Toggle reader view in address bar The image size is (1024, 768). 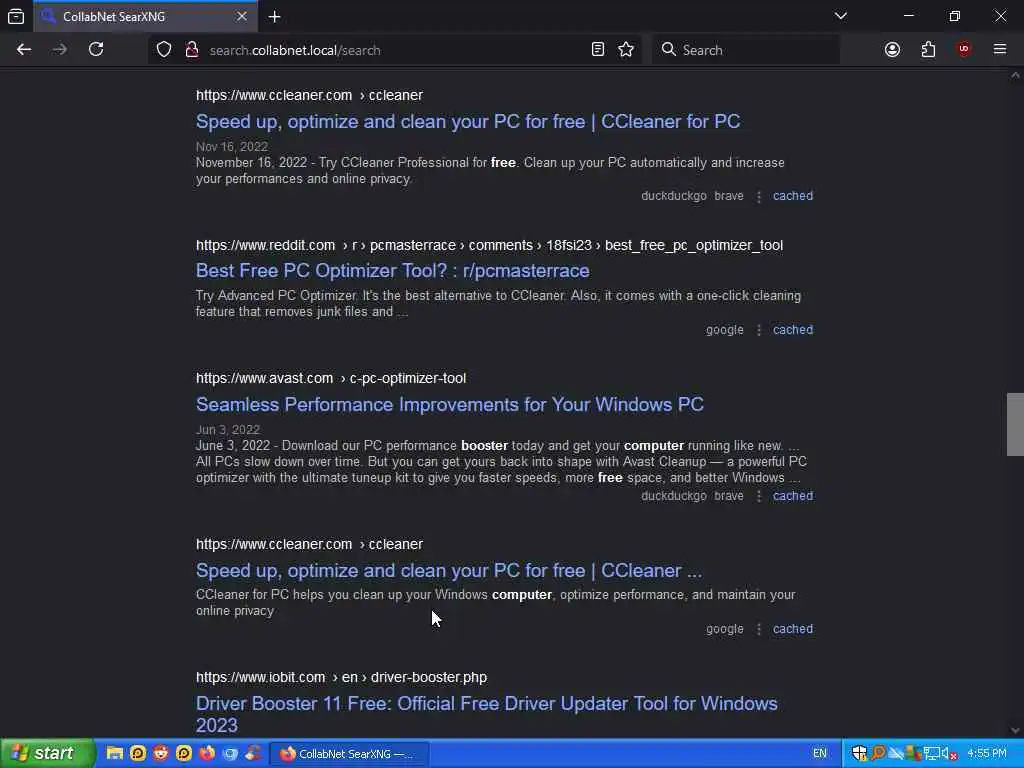598,50
